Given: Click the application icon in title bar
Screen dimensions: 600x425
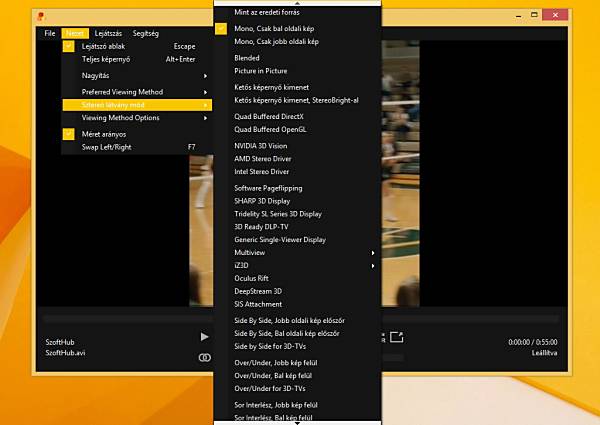Looking at the screenshot, I should click(x=41, y=16).
